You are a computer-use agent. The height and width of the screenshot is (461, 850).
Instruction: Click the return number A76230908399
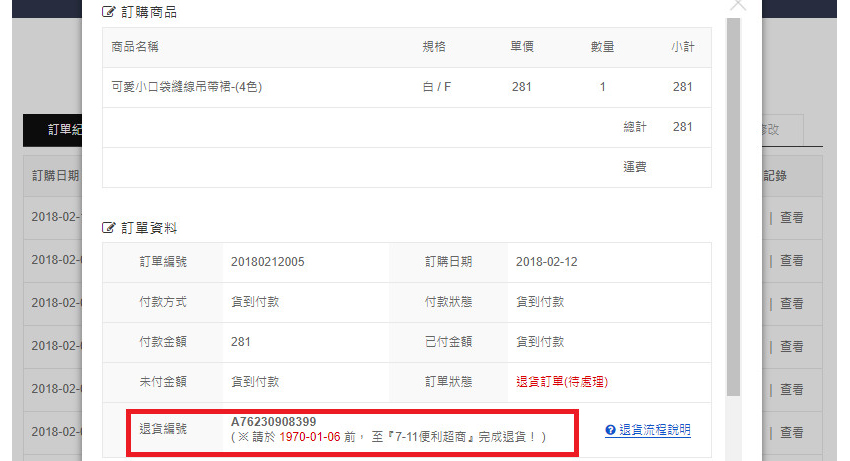[x=273, y=422]
